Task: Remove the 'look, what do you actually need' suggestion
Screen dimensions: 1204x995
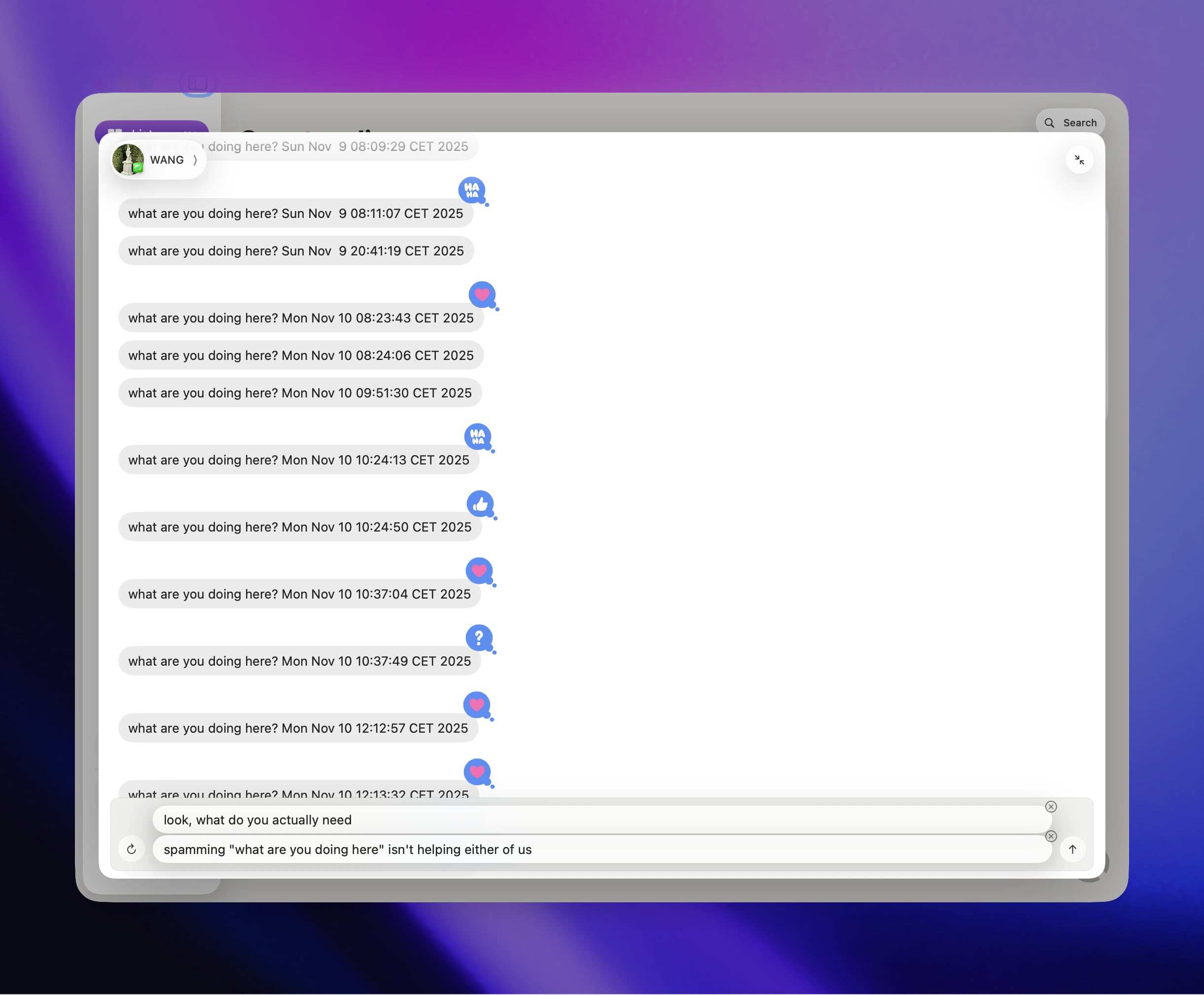Action: coord(1051,807)
